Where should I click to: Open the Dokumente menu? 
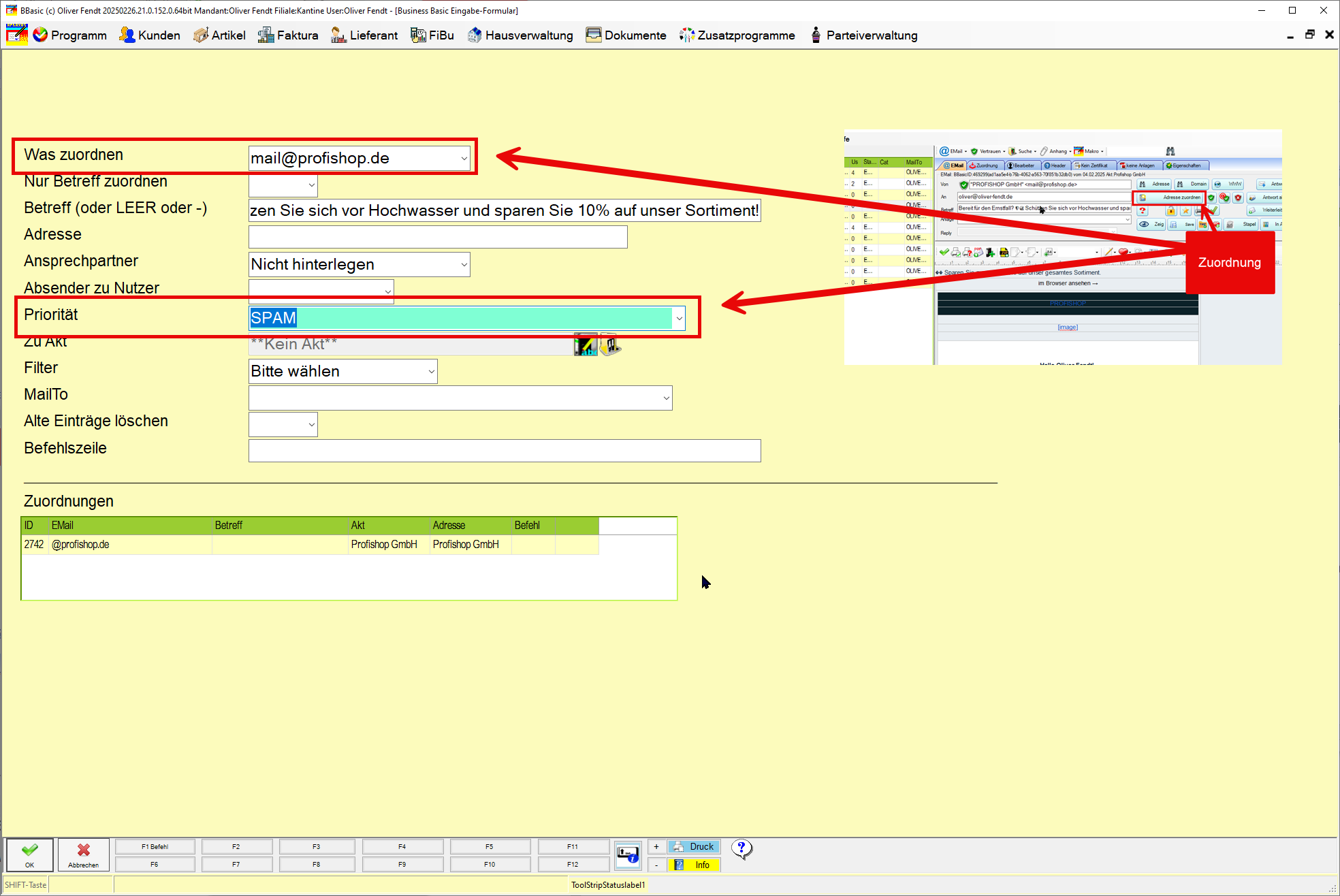[x=626, y=35]
